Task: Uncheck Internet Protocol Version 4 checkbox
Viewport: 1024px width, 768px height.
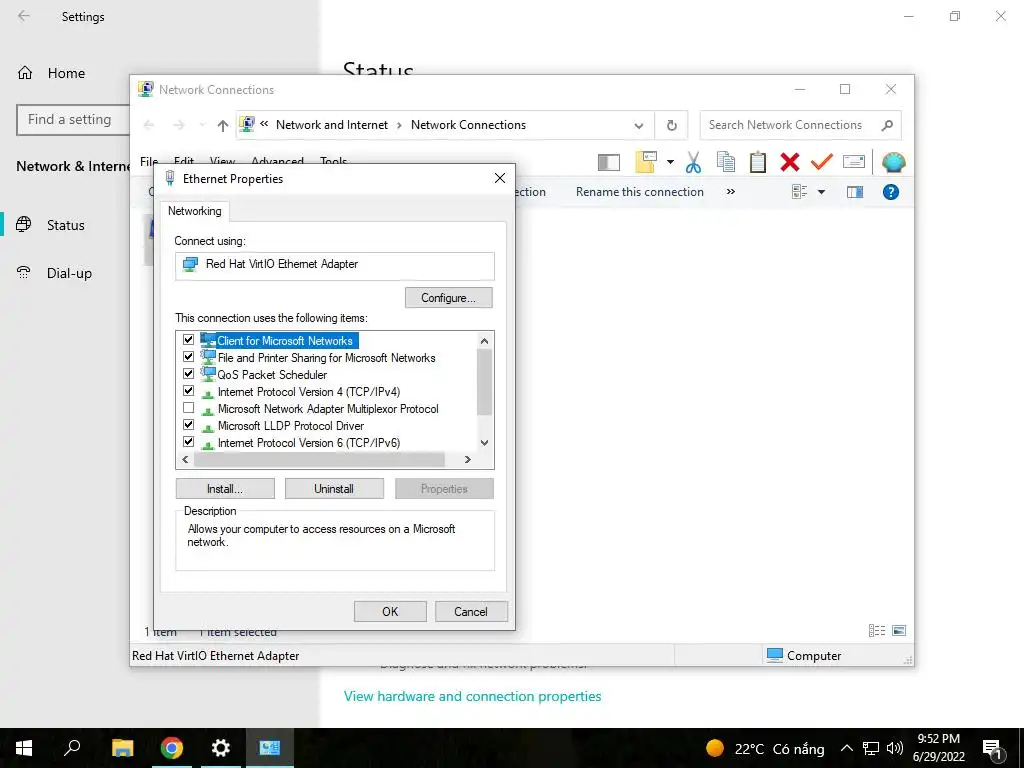Action: tap(189, 391)
